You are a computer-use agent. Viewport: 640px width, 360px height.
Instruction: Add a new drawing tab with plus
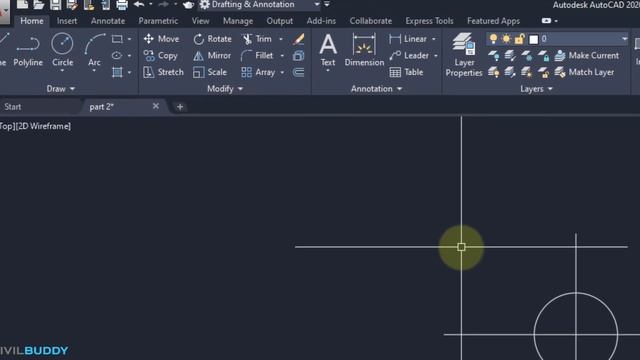click(x=180, y=107)
